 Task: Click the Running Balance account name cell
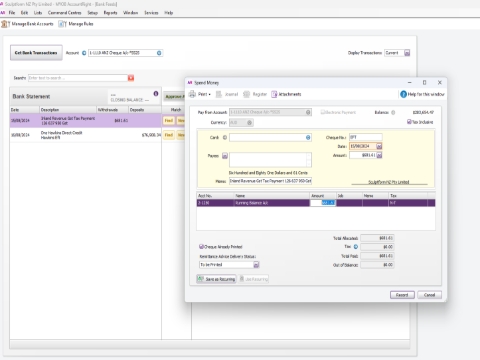tap(271, 203)
